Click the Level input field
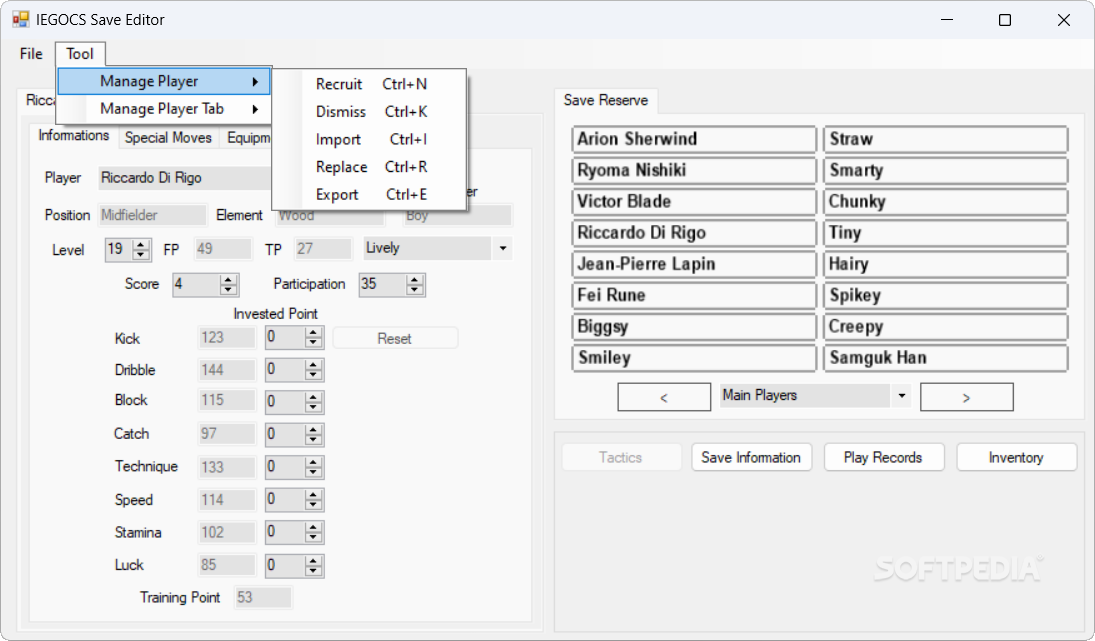Image resolution: width=1095 pixels, height=641 pixels. tap(119, 249)
